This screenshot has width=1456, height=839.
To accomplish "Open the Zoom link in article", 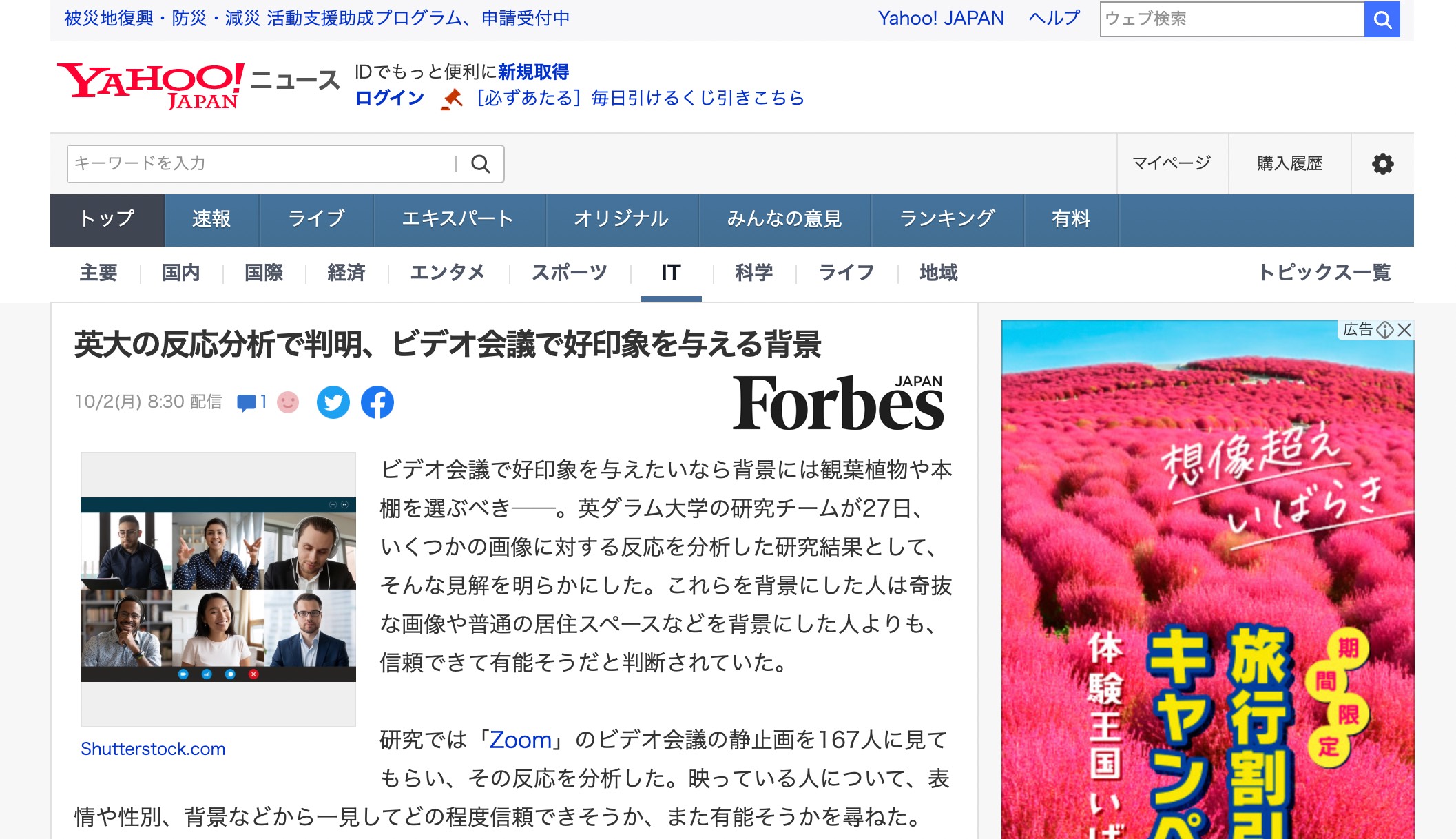I will point(521,740).
